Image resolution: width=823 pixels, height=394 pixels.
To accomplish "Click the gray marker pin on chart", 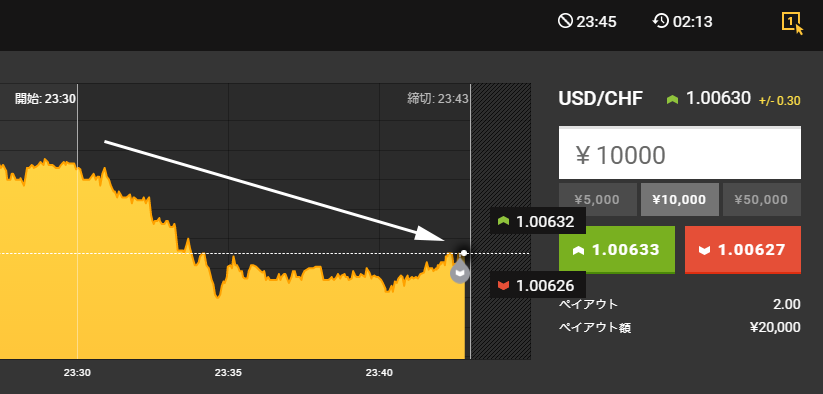I will pyautogui.click(x=460, y=272).
